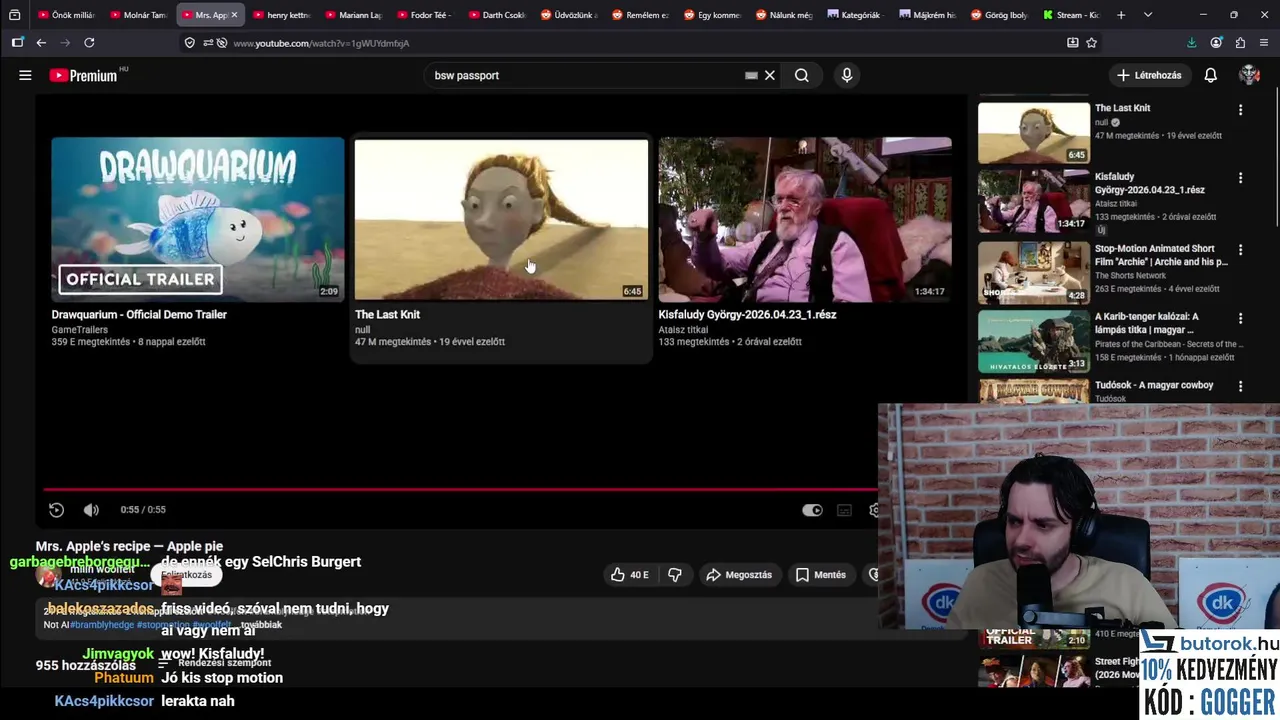Image resolution: width=1280 pixels, height=720 pixels.
Task: Expand the description with továbbiak
Action: coord(262,624)
